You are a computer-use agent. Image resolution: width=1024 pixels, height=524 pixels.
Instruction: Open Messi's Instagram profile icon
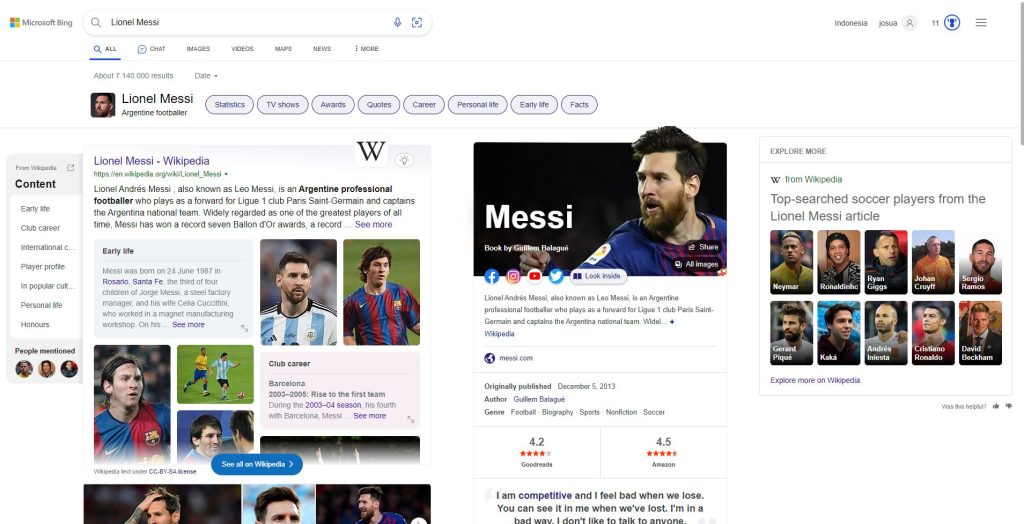pos(513,276)
